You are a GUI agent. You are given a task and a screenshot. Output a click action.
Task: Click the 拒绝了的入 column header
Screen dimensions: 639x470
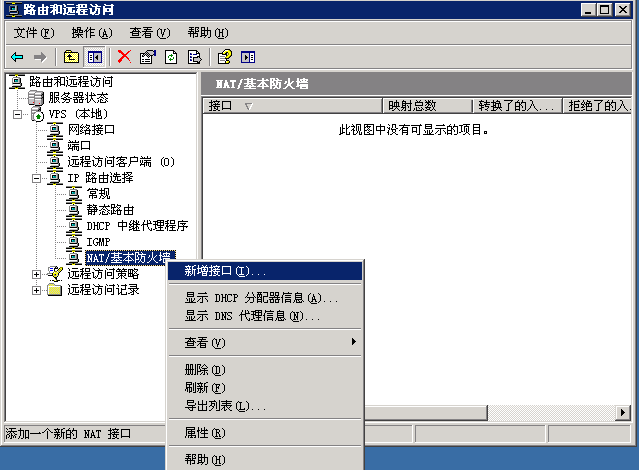pos(597,106)
